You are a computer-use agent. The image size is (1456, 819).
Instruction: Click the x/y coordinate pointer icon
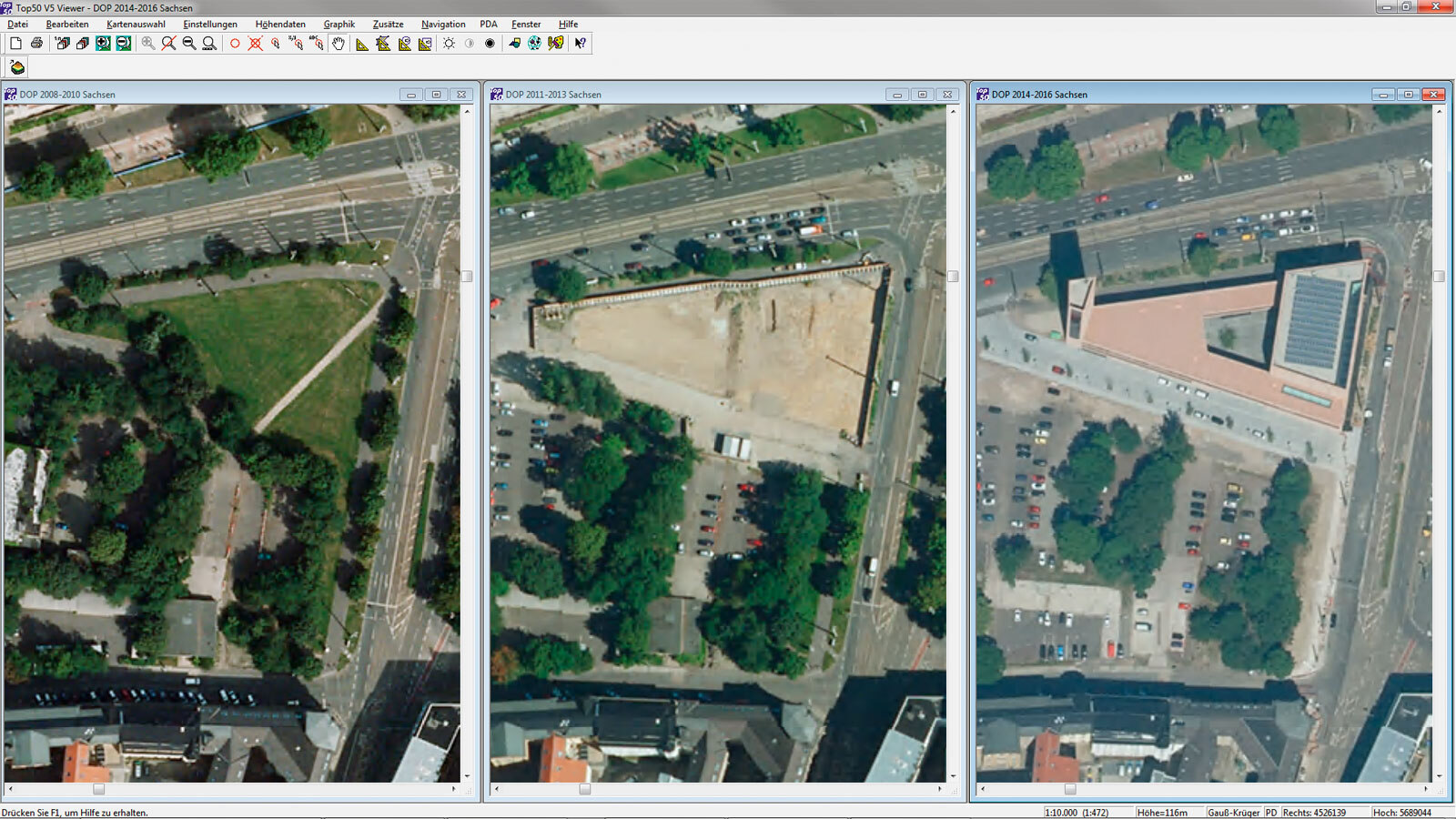coord(296,43)
